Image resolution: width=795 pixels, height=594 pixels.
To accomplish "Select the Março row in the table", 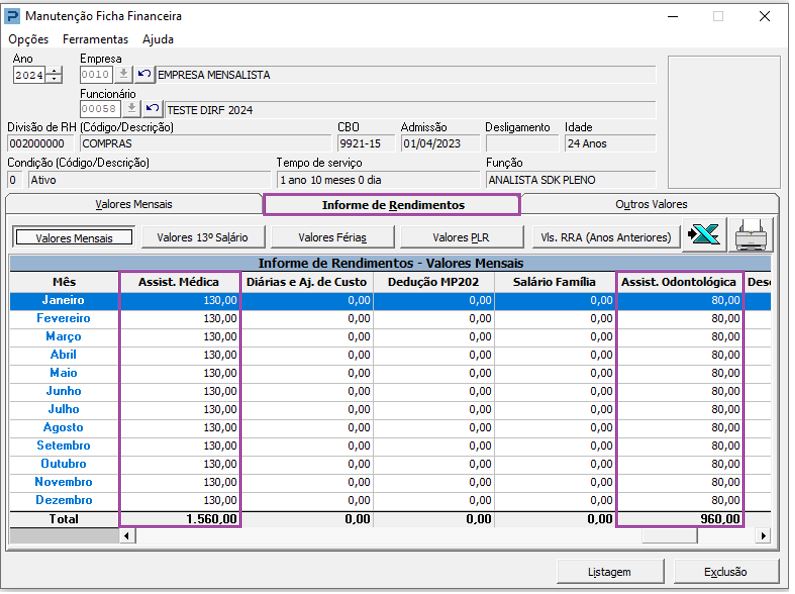I will [64, 337].
